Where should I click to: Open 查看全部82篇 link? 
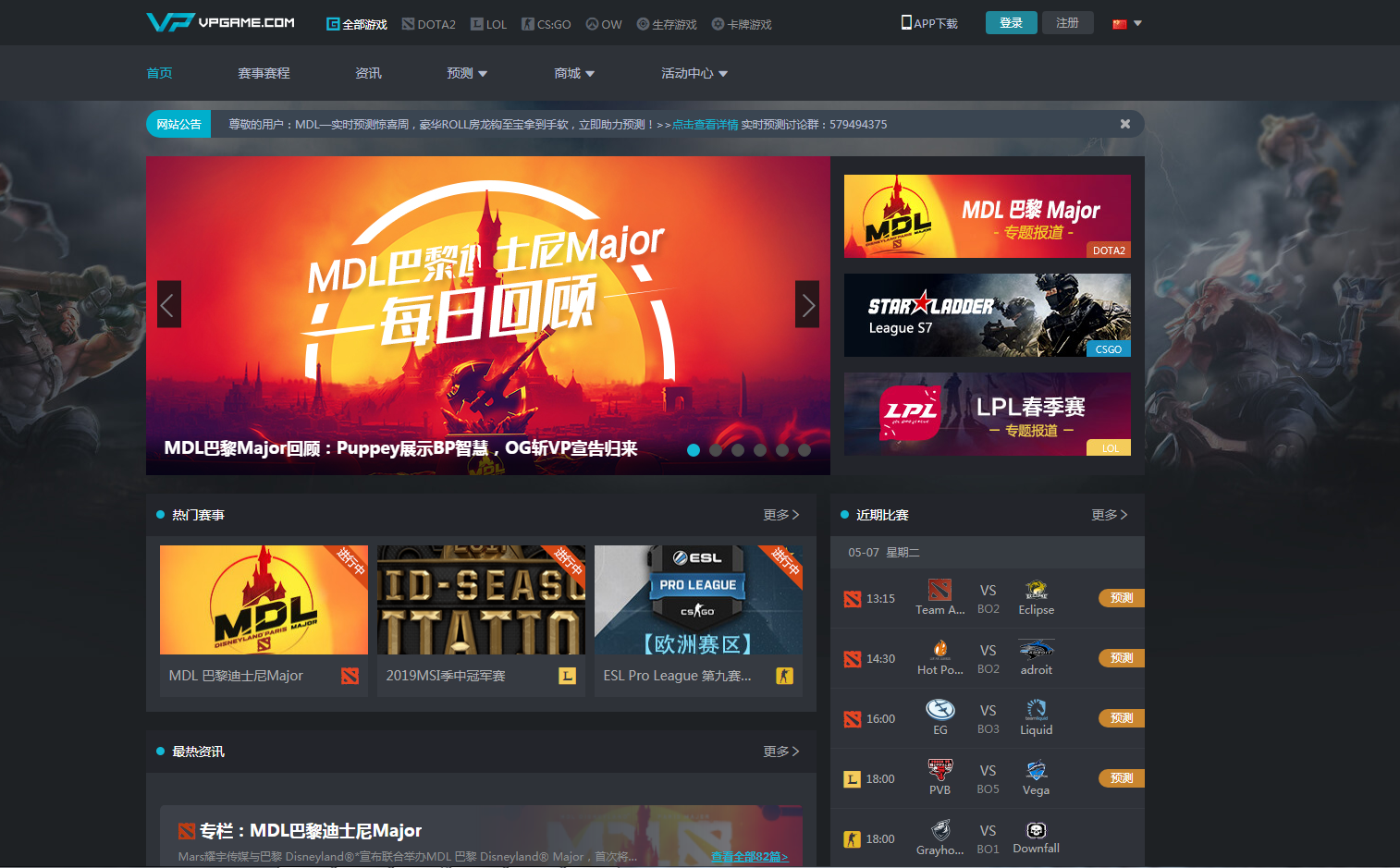click(x=749, y=857)
